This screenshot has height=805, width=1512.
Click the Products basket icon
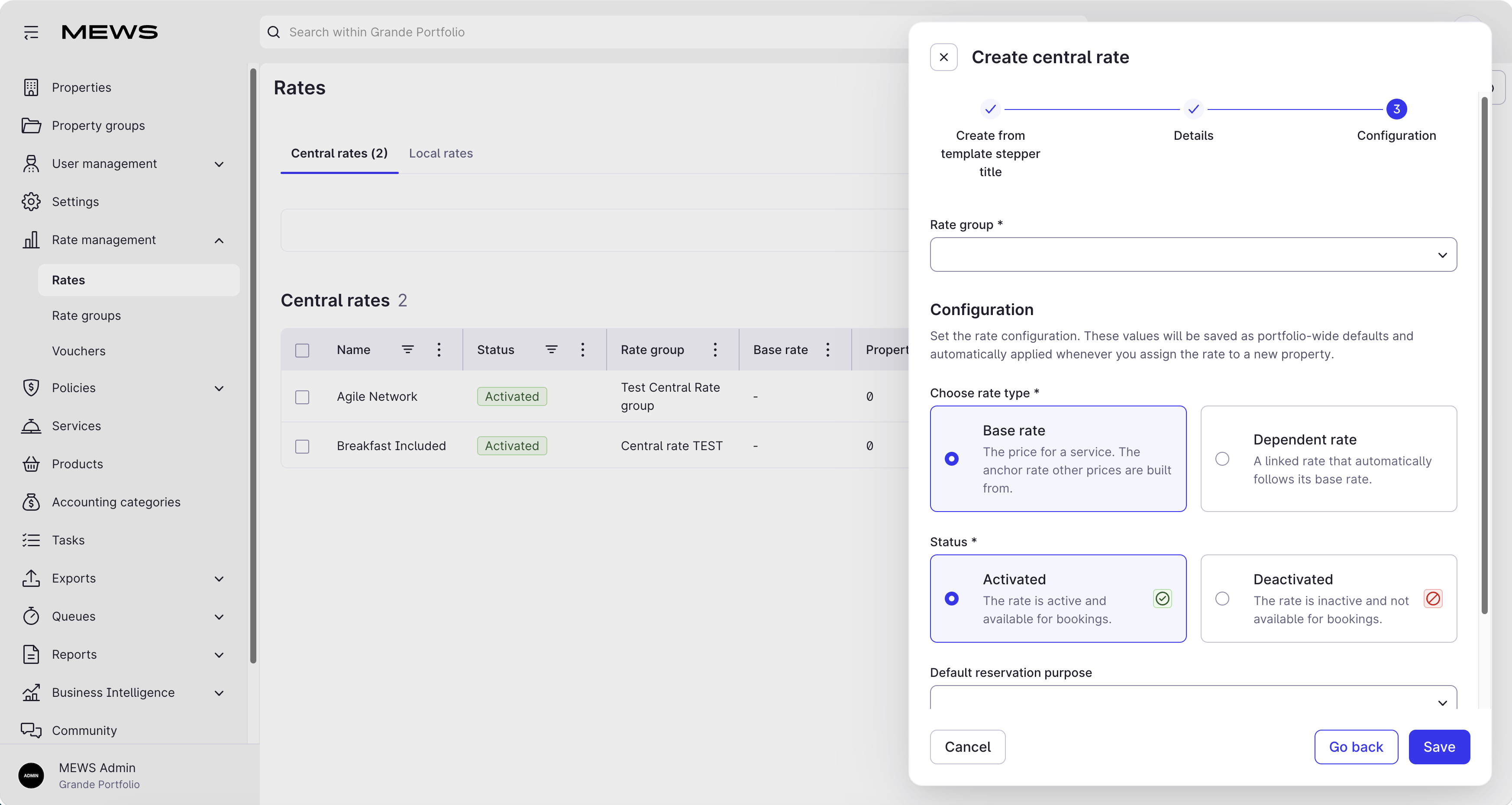coord(31,464)
